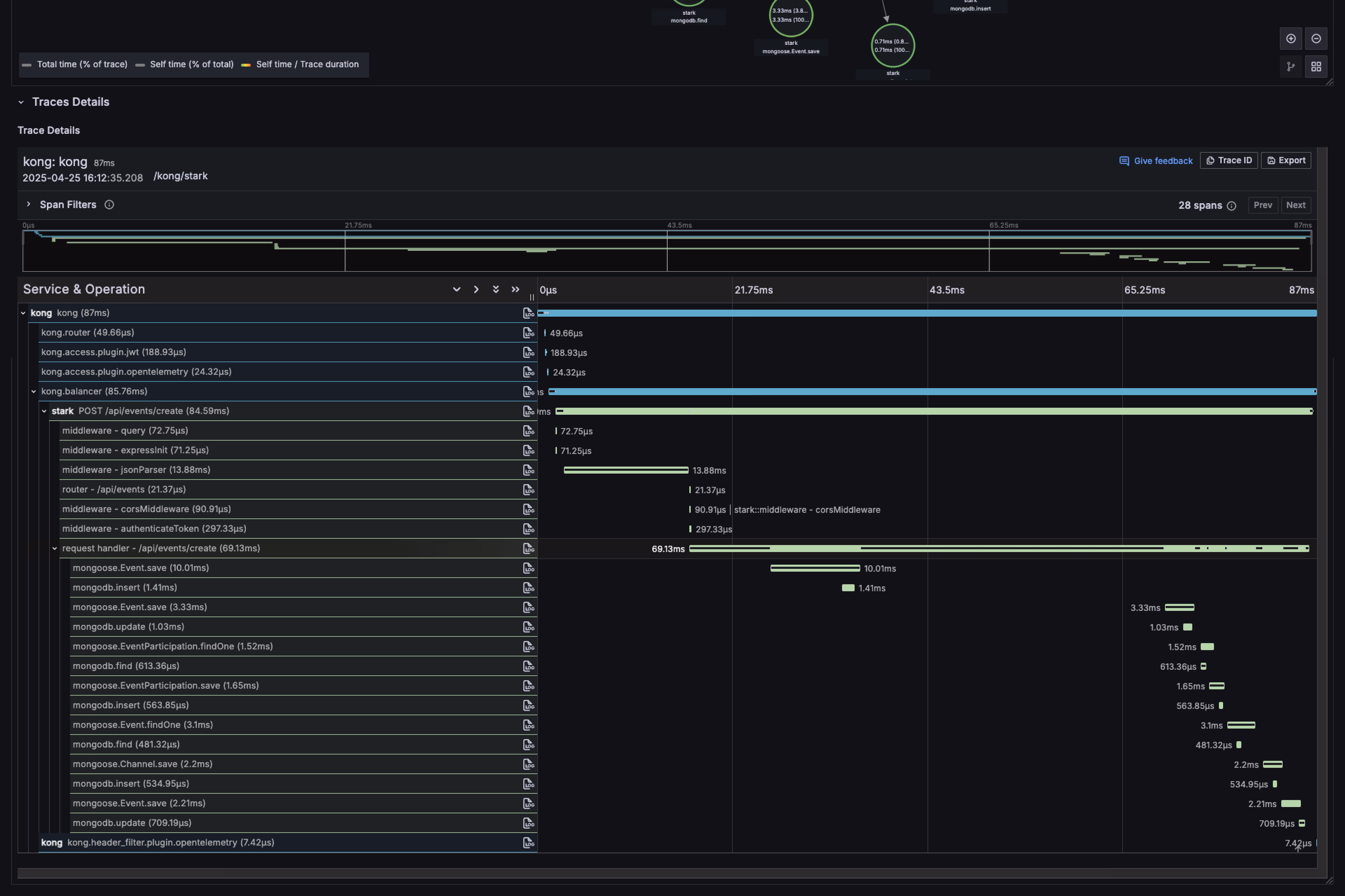The image size is (1345, 896).
Task: Open logs for mongoose.Channel.save span
Action: pos(529,764)
